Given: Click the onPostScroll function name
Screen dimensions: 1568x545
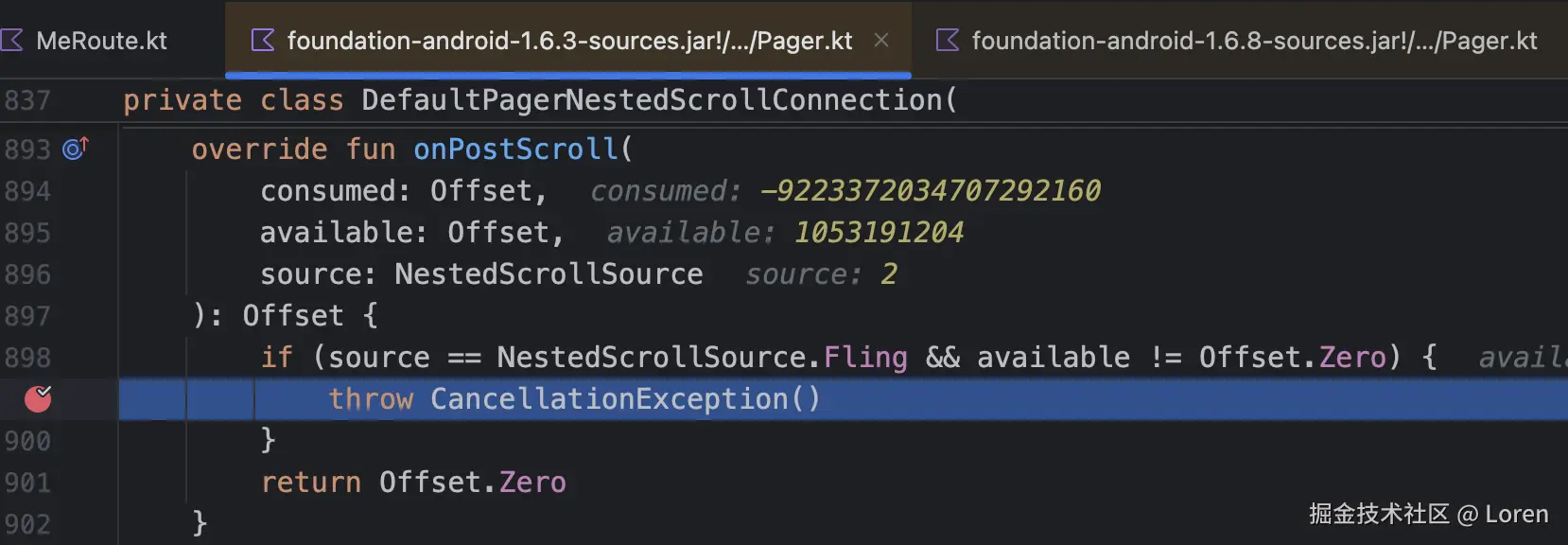Looking at the screenshot, I should click(515, 149).
